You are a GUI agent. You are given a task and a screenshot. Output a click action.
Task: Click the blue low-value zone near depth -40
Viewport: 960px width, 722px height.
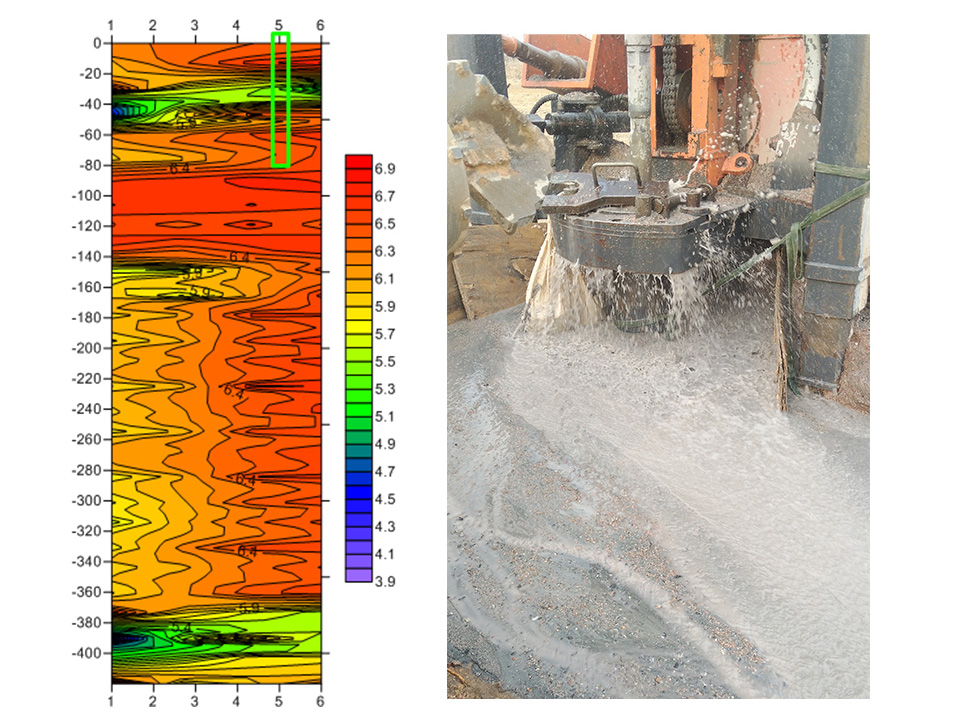coord(120,111)
